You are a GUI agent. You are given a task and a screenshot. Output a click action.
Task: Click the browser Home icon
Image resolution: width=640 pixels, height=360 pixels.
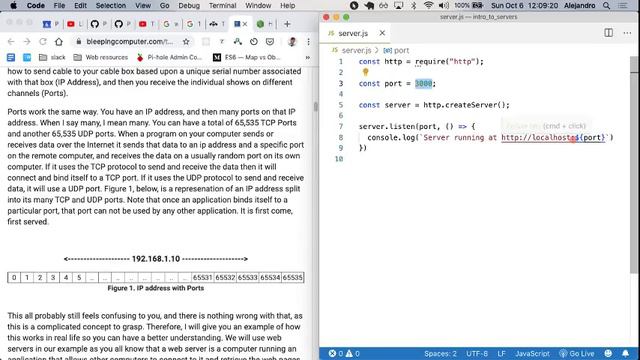coord(59,41)
